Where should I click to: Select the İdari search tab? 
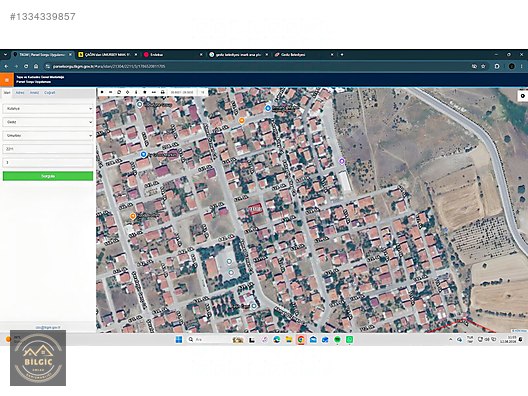tap(7, 93)
